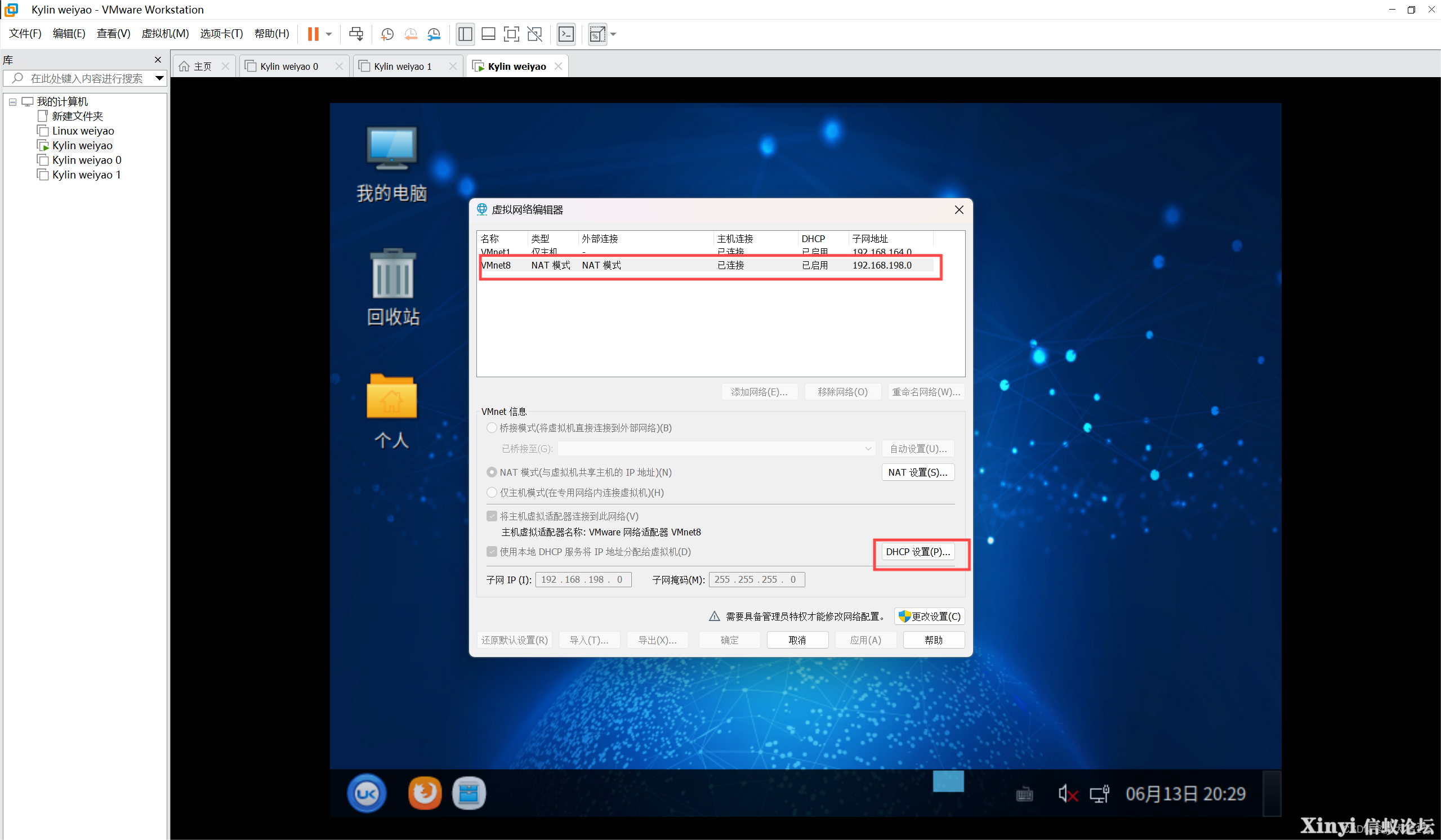The height and width of the screenshot is (840, 1441).
Task: Select the NAT 模式 radio button
Action: [x=492, y=472]
